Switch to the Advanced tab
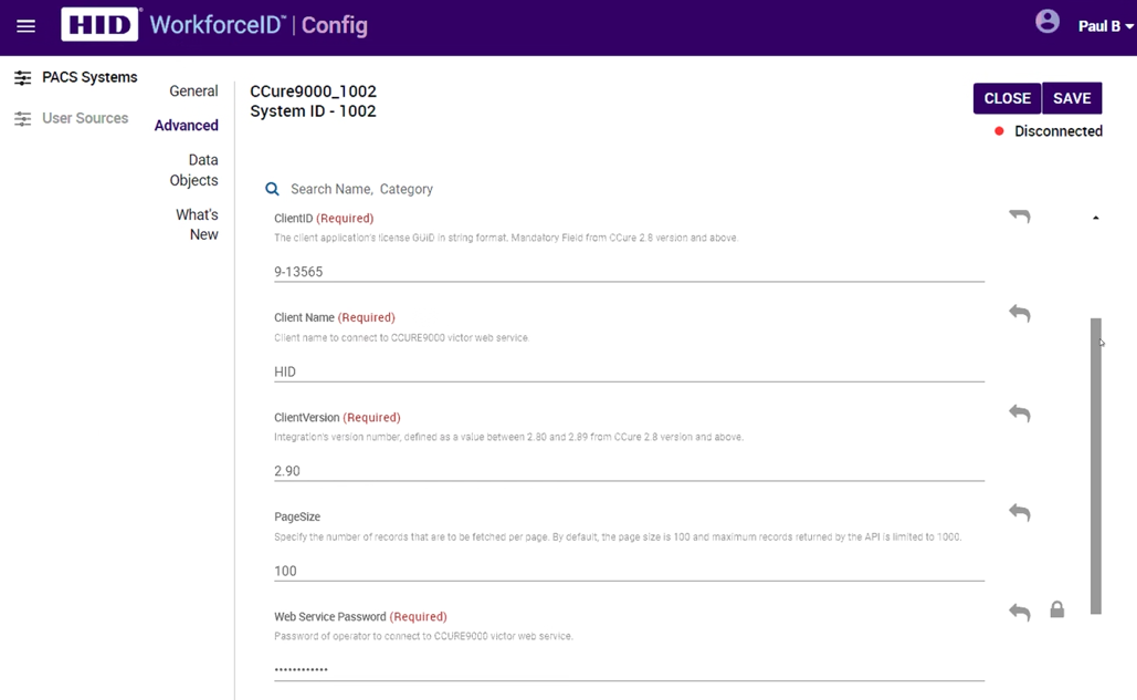This screenshot has height=700, width=1137. [186, 125]
